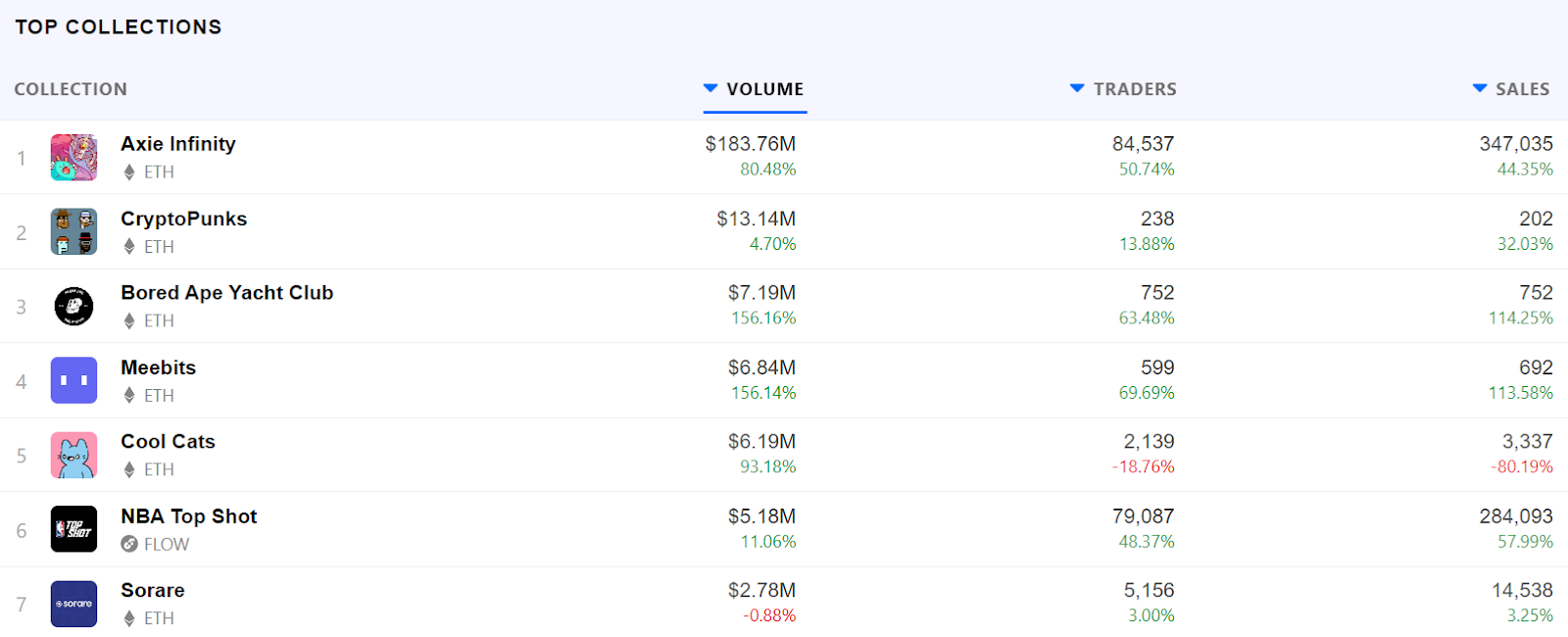The width and height of the screenshot is (1568, 637).
Task: Sort by Traders using its arrow
Action: 1077,88
